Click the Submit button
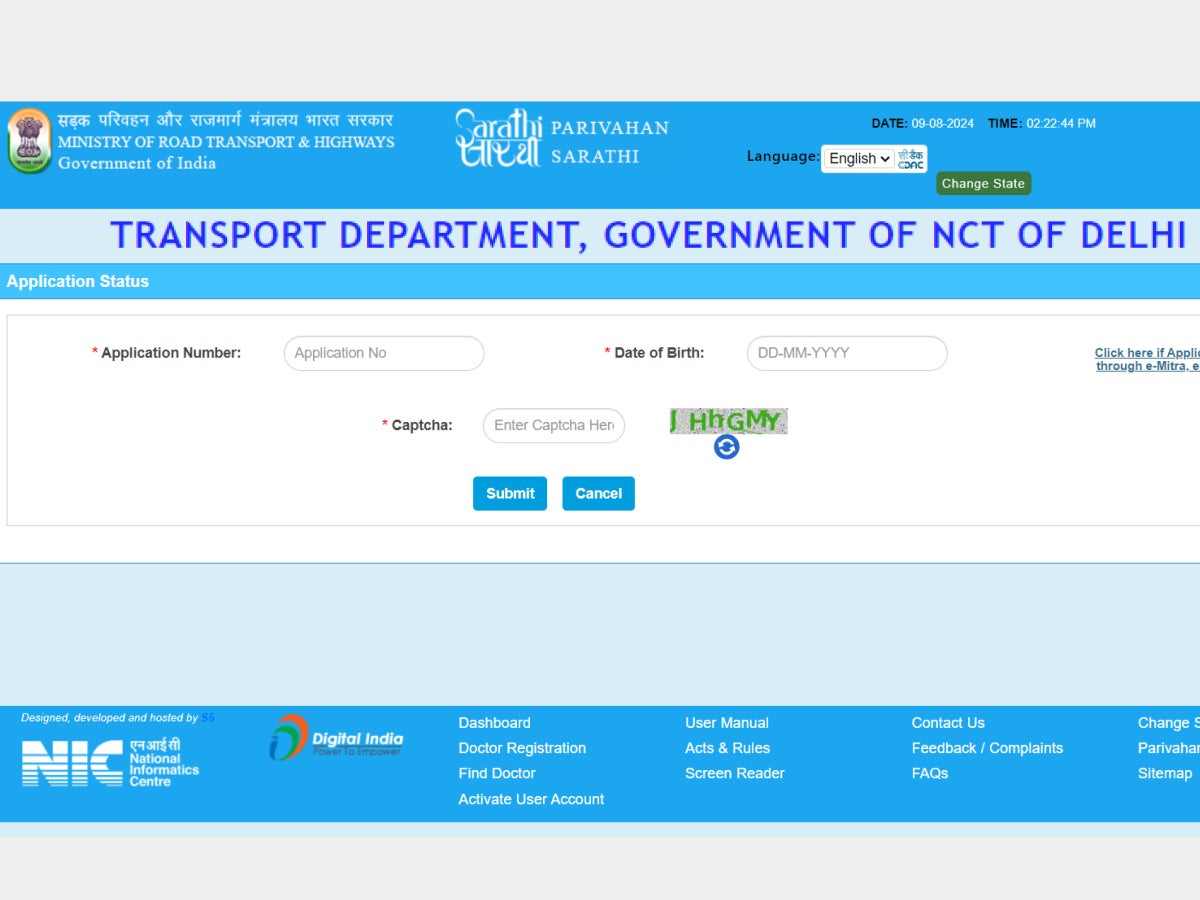 (x=509, y=493)
